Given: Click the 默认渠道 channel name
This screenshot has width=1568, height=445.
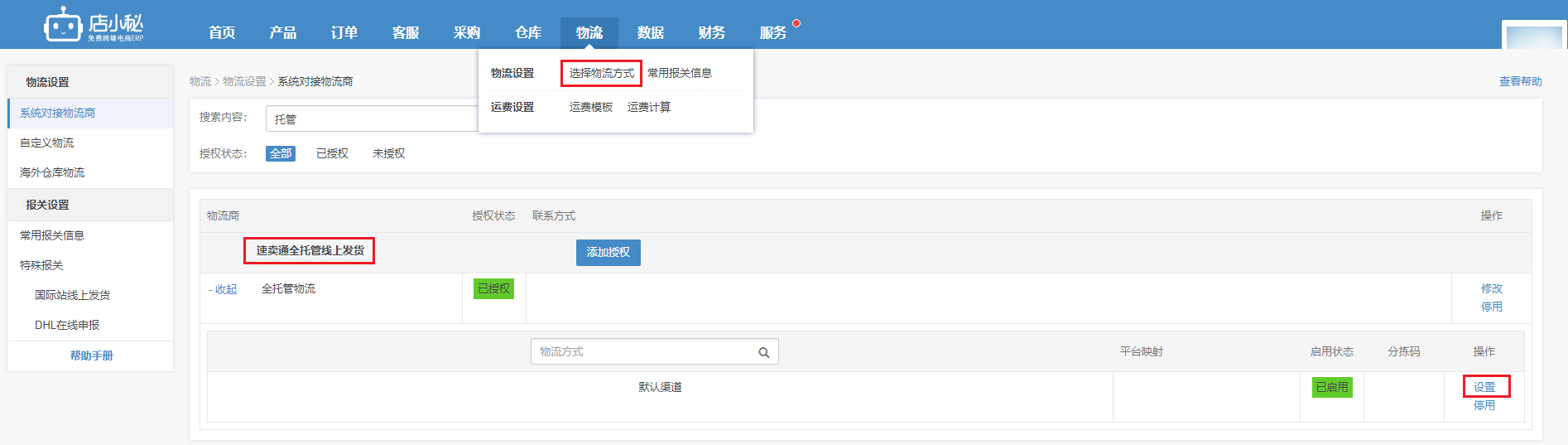Looking at the screenshot, I should (660, 387).
